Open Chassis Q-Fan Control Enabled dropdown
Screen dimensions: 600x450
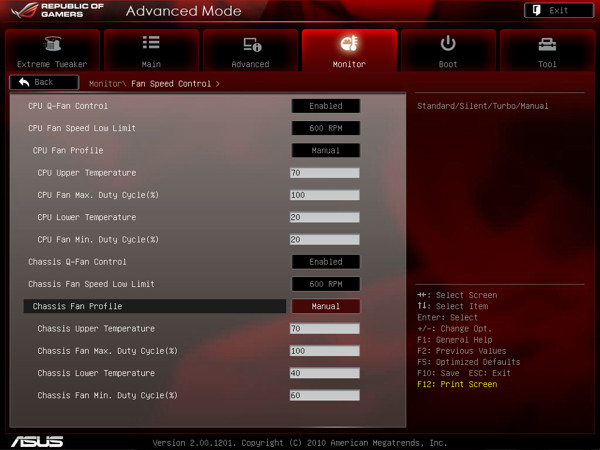click(x=326, y=262)
